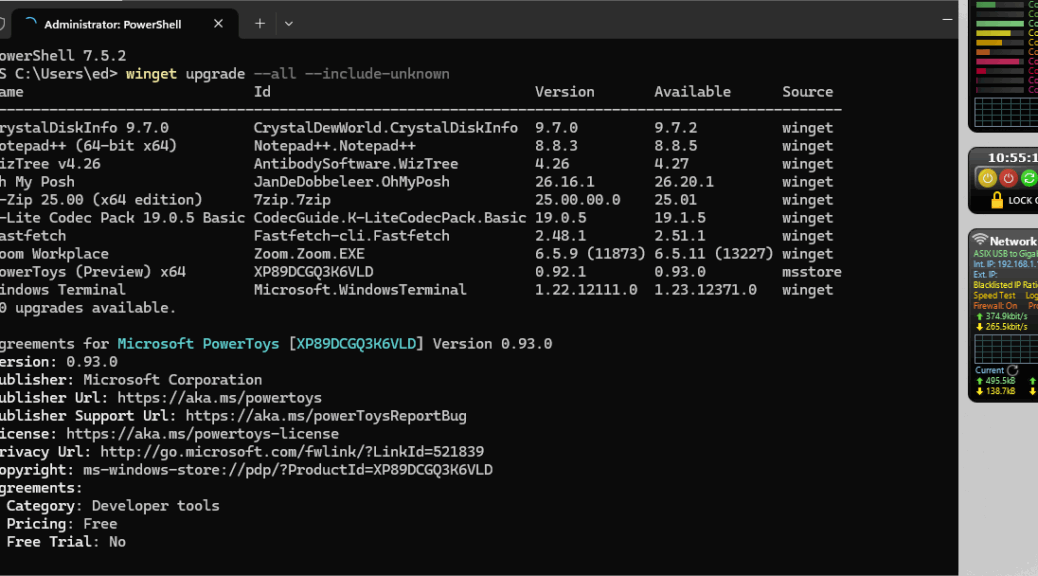
Task: Expand the new tab profile dropdown chevron
Action: 289,24
